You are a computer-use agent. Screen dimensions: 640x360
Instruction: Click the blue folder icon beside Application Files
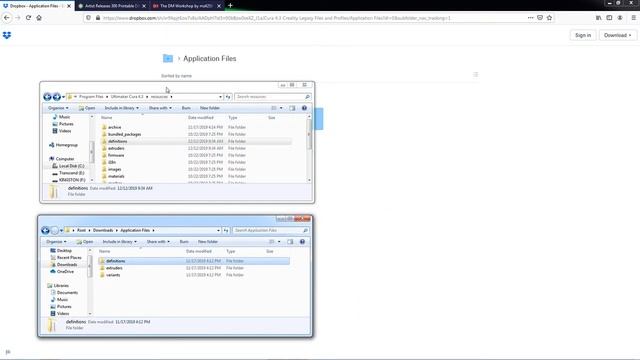[x=168, y=58]
